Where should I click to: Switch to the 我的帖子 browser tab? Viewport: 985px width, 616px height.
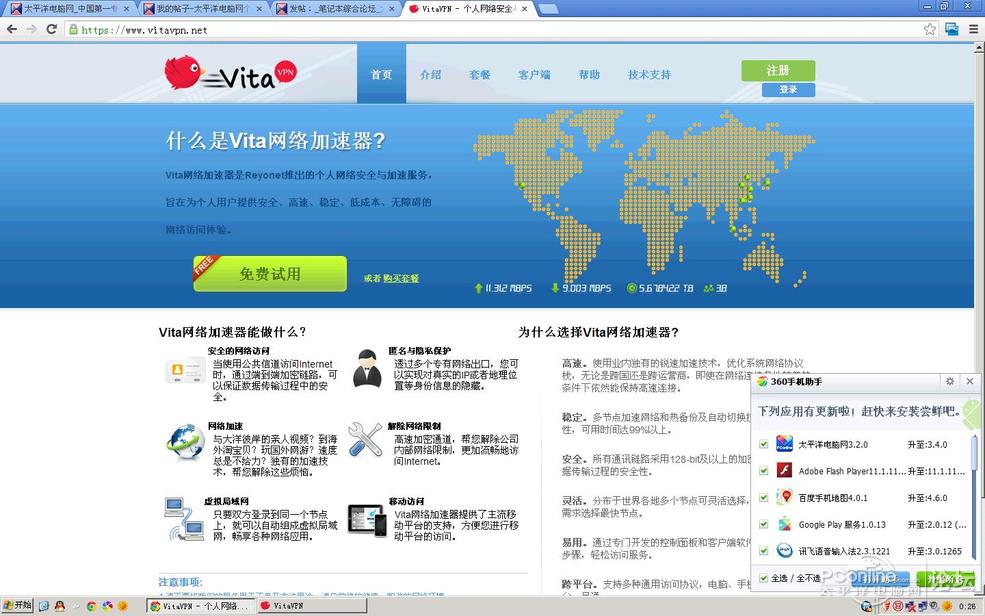pyautogui.click(x=202, y=9)
